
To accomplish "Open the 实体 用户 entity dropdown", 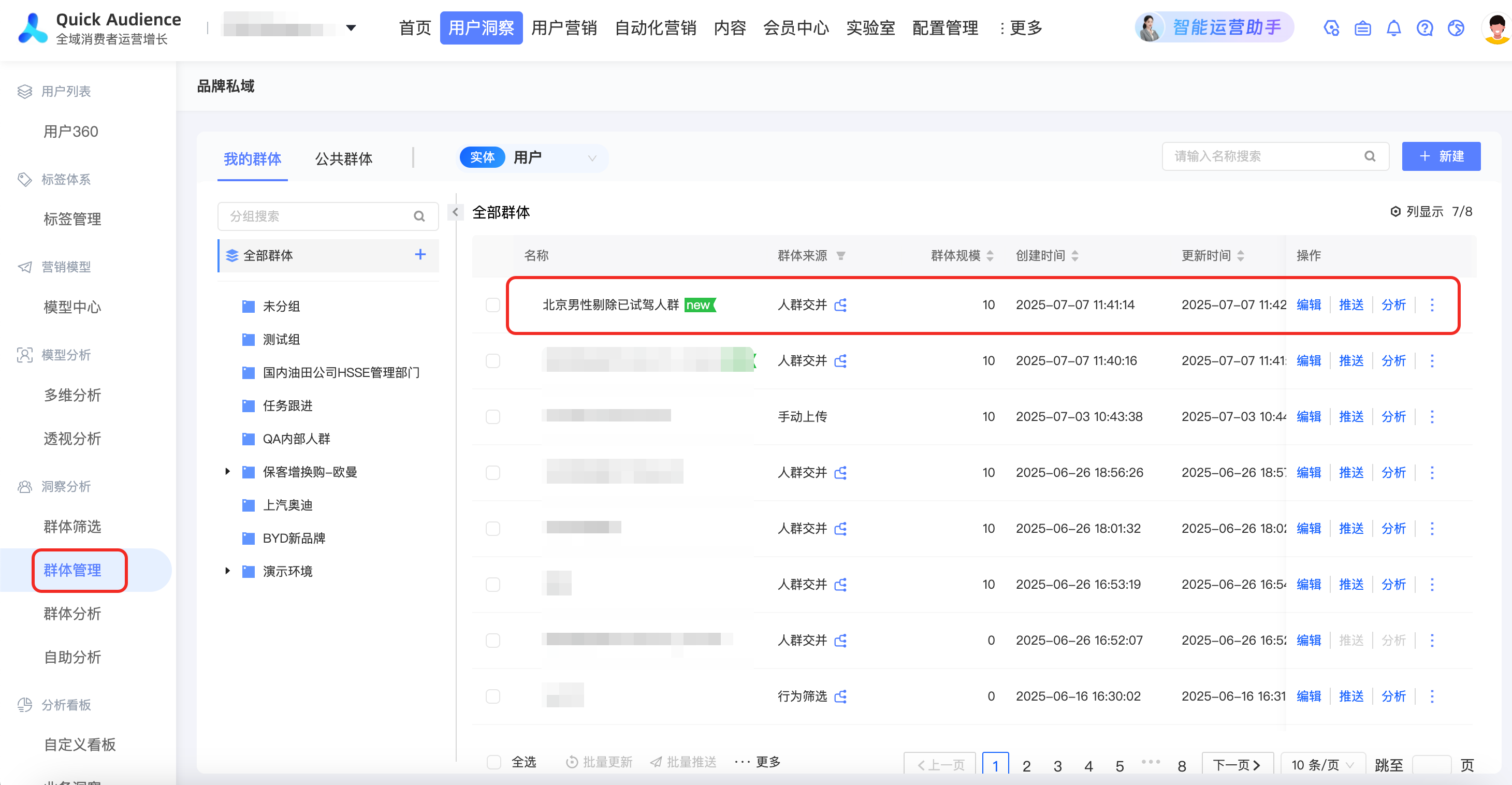I will (x=532, y=157).
